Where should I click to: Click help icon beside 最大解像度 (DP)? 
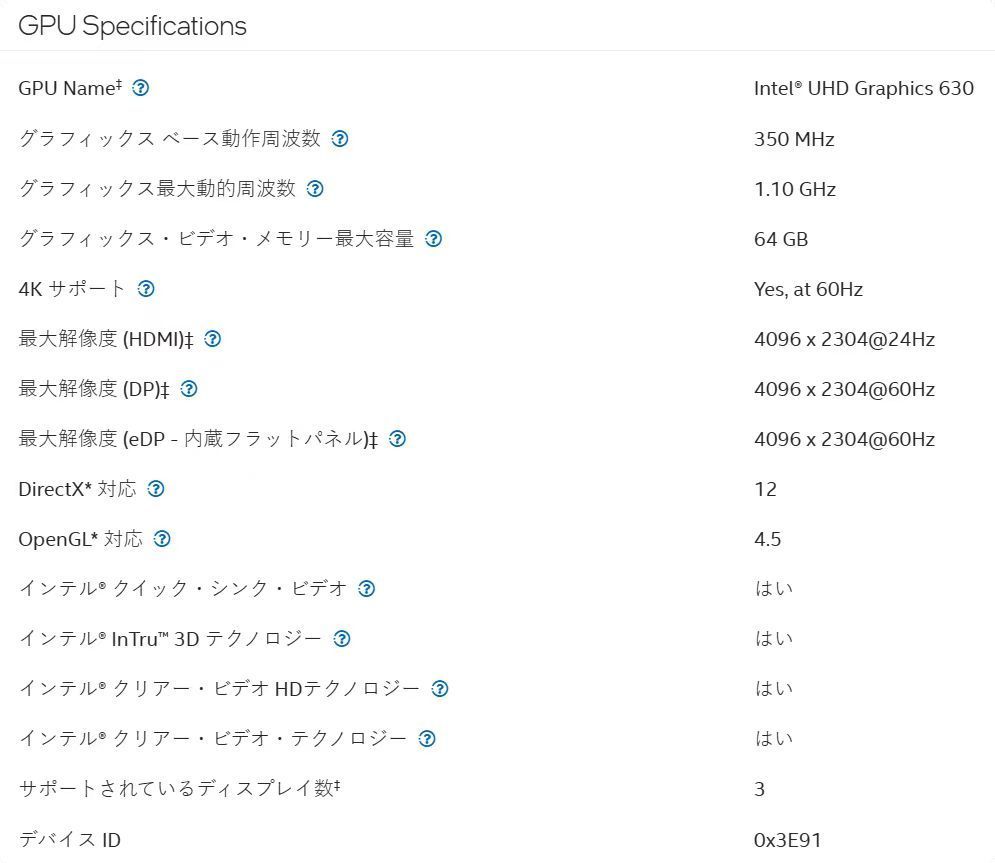[188, 389]
